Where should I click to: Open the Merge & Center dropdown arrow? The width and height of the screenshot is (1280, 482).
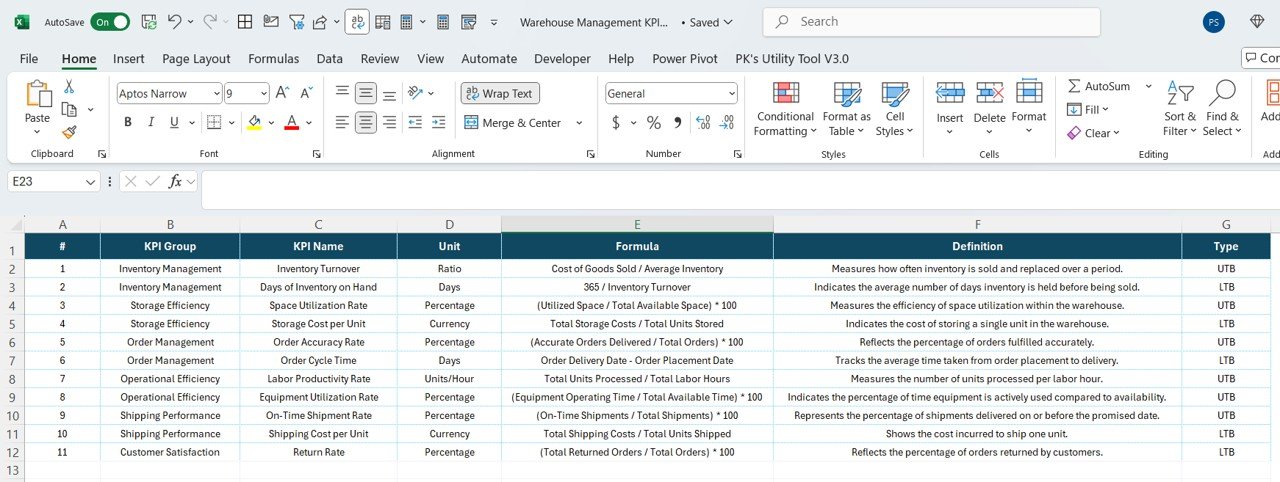579,123
